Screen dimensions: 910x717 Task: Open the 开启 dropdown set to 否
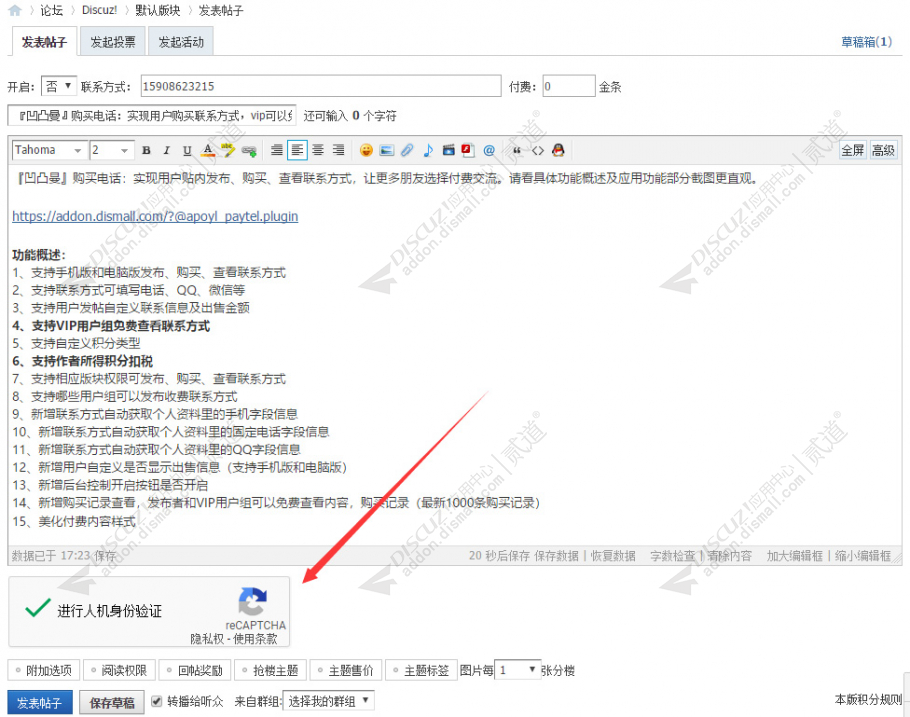(59, 87)
